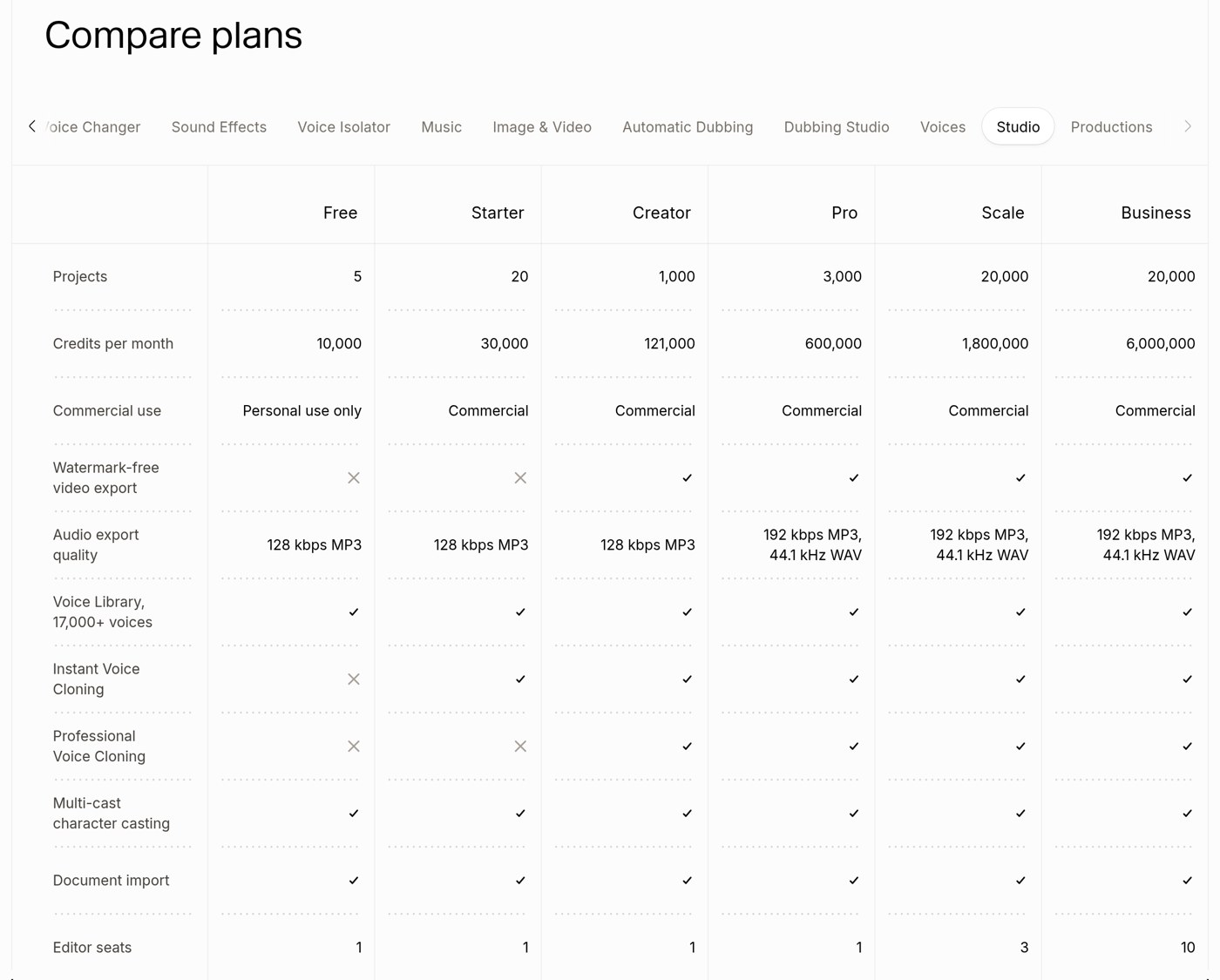Click the Creator plan column header

click(x=661, y=213)
